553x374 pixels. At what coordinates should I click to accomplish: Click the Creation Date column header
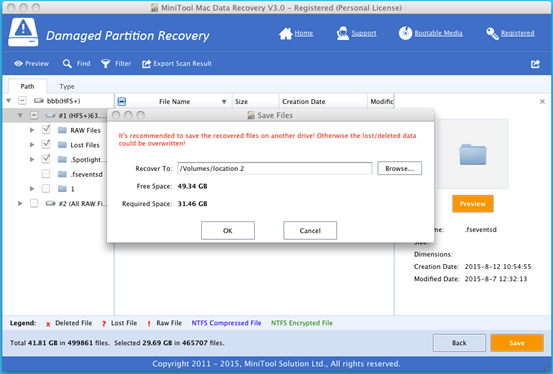pyautogui.click(x=323, y=102)
